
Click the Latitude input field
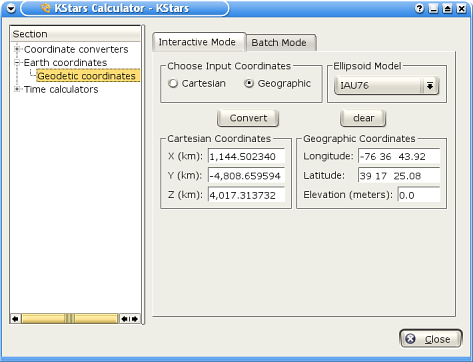[399, 176]
